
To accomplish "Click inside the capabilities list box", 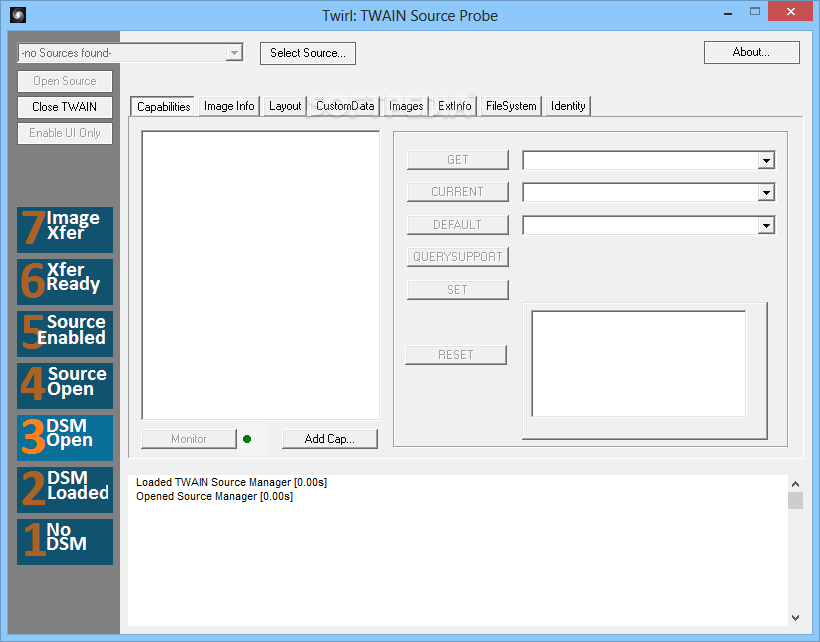I will click(x=260, y=276).
